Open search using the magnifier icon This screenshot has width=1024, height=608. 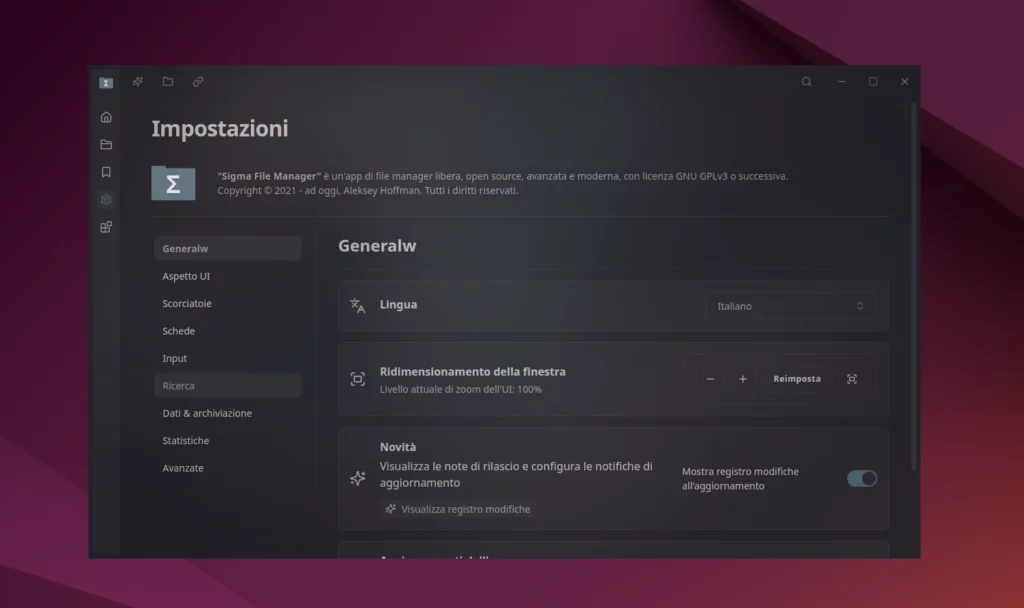[x=806, y=82]
